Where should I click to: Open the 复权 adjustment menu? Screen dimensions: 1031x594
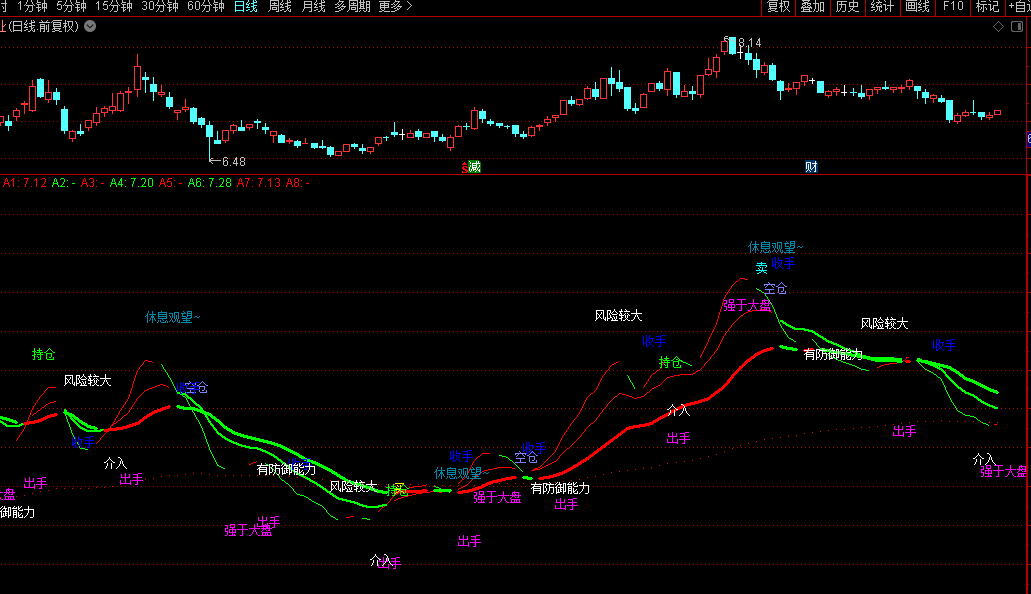click(778, 7)
